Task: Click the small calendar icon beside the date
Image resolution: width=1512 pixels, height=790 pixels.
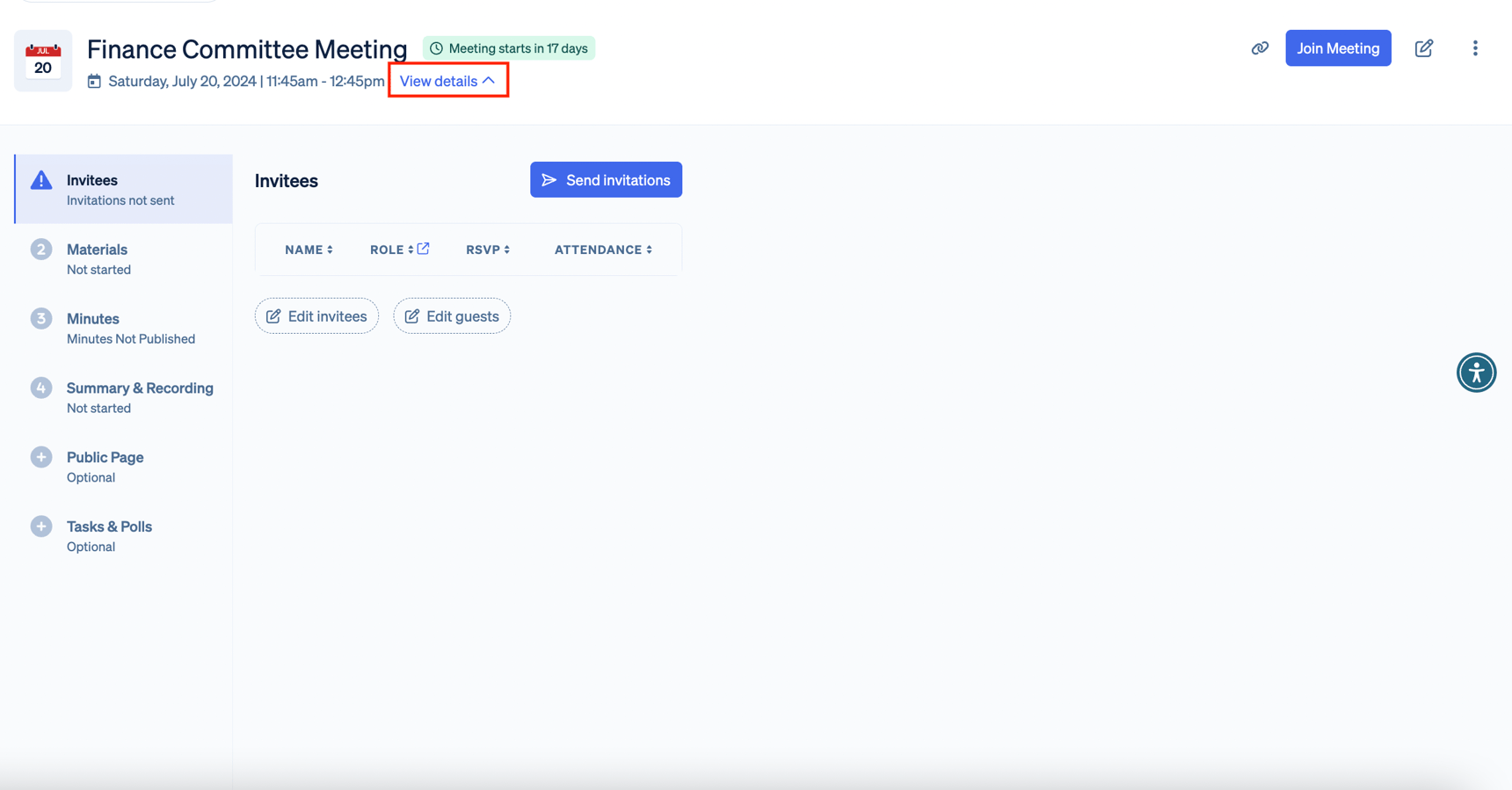Action: [94, 81]
